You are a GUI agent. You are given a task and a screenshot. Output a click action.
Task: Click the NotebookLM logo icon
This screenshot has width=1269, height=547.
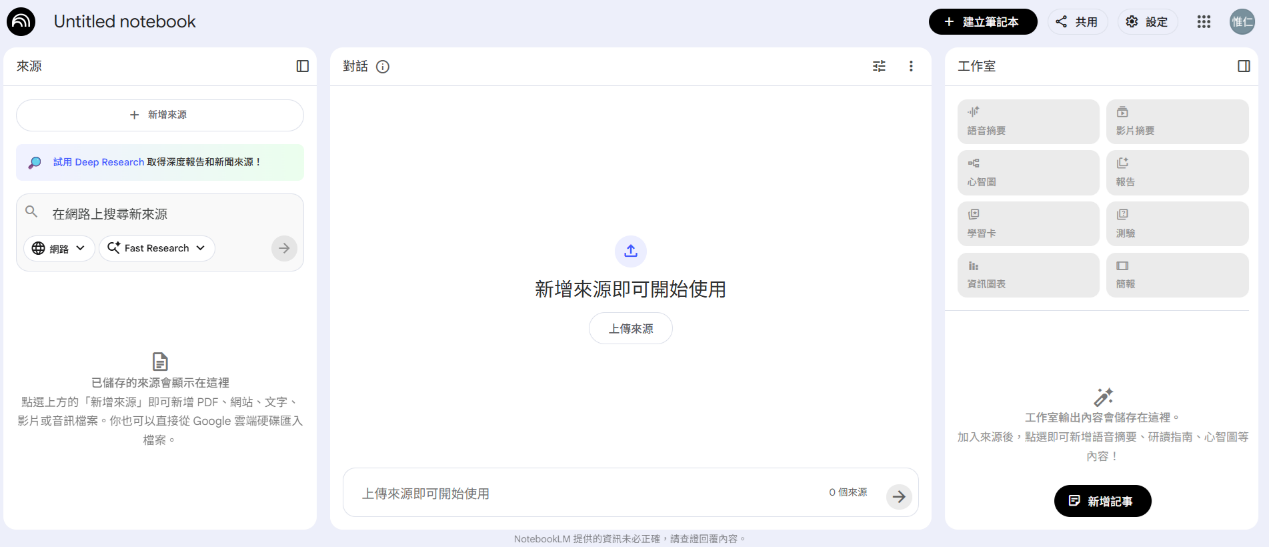point(21,21)
